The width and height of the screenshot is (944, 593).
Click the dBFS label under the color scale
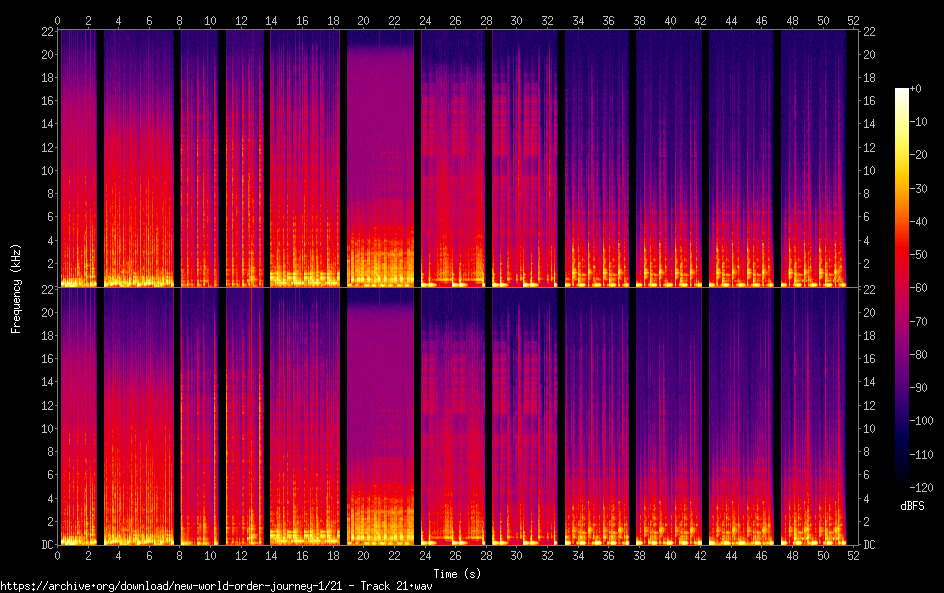coord(913,506)
